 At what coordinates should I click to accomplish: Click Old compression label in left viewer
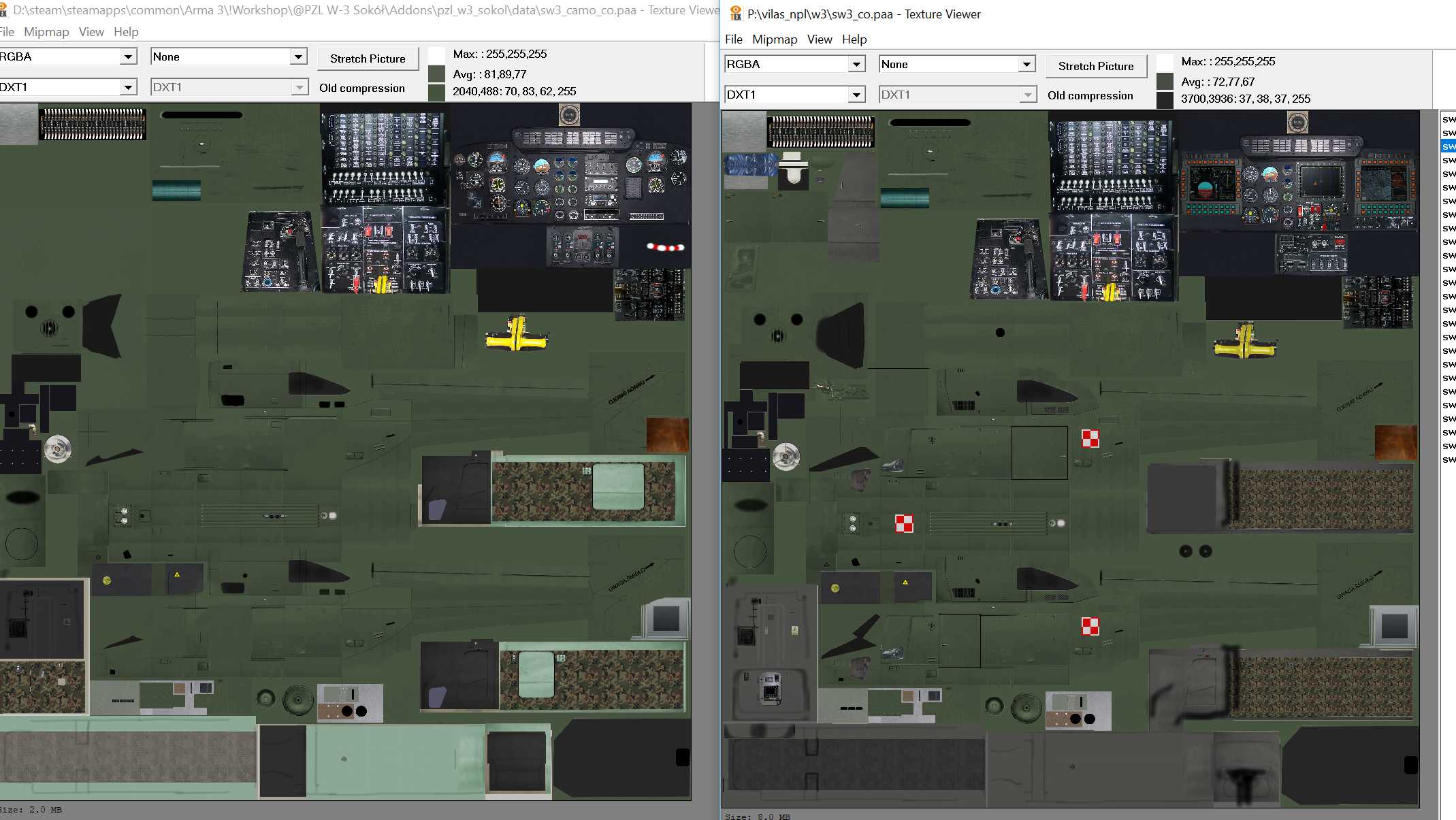(361, 88)
